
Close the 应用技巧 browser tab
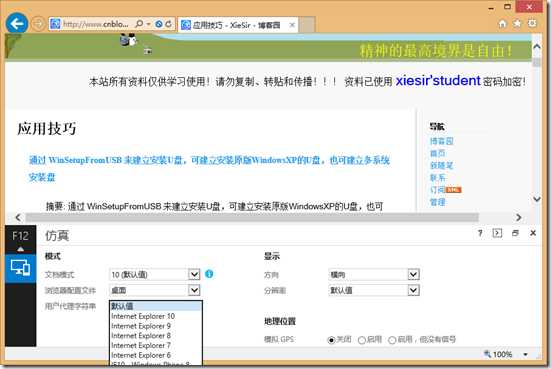[x=292, y=25]
